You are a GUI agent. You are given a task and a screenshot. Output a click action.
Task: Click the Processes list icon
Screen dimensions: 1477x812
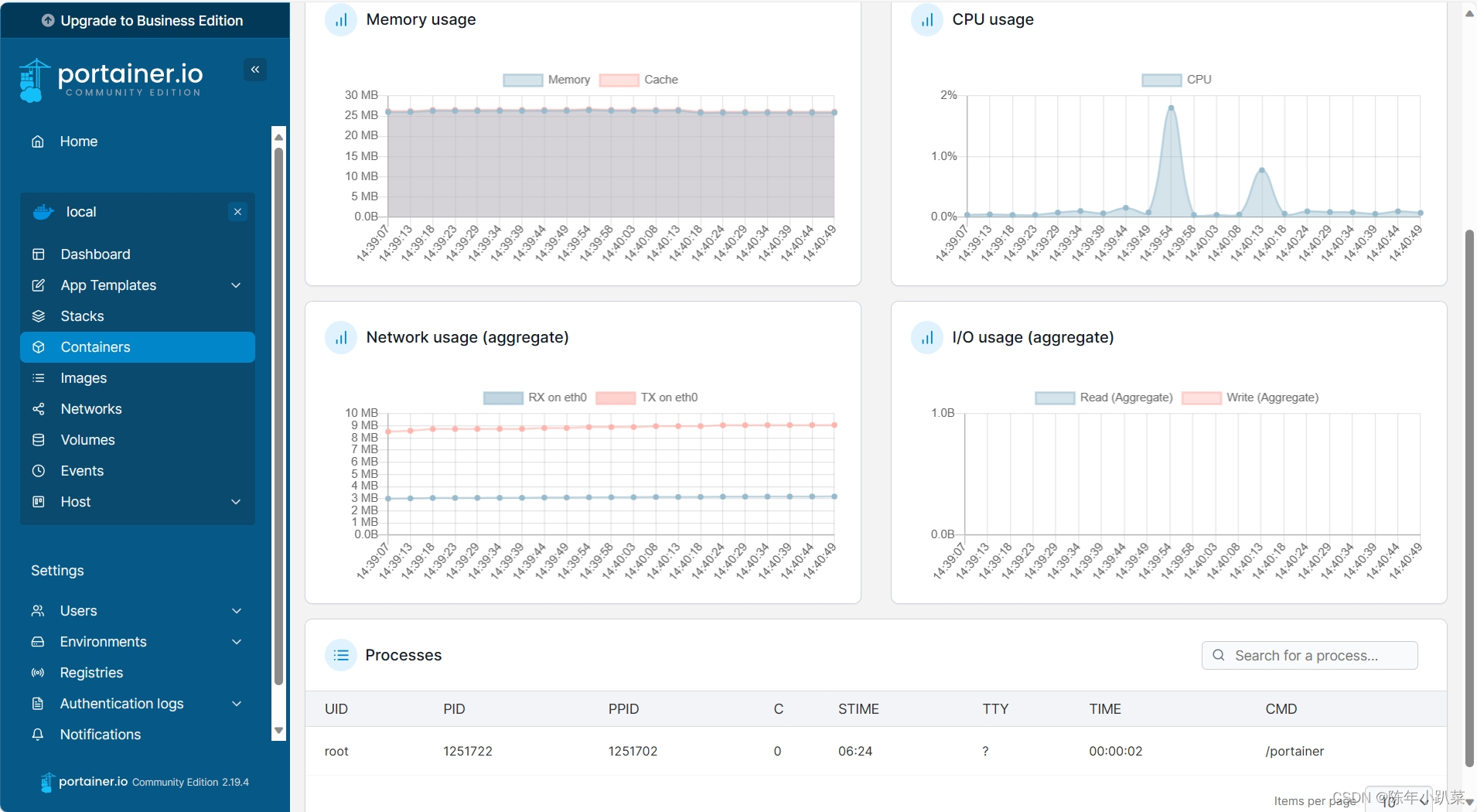pyautogui.click(x=341, y=655)
